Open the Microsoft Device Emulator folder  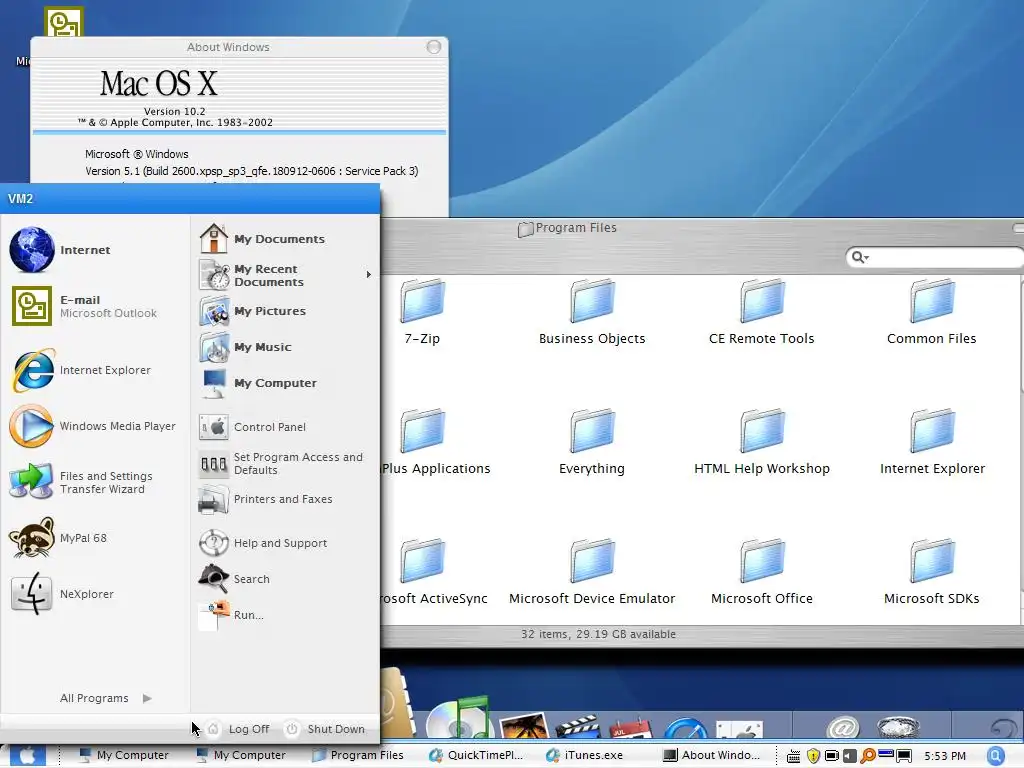click(592, 571)
